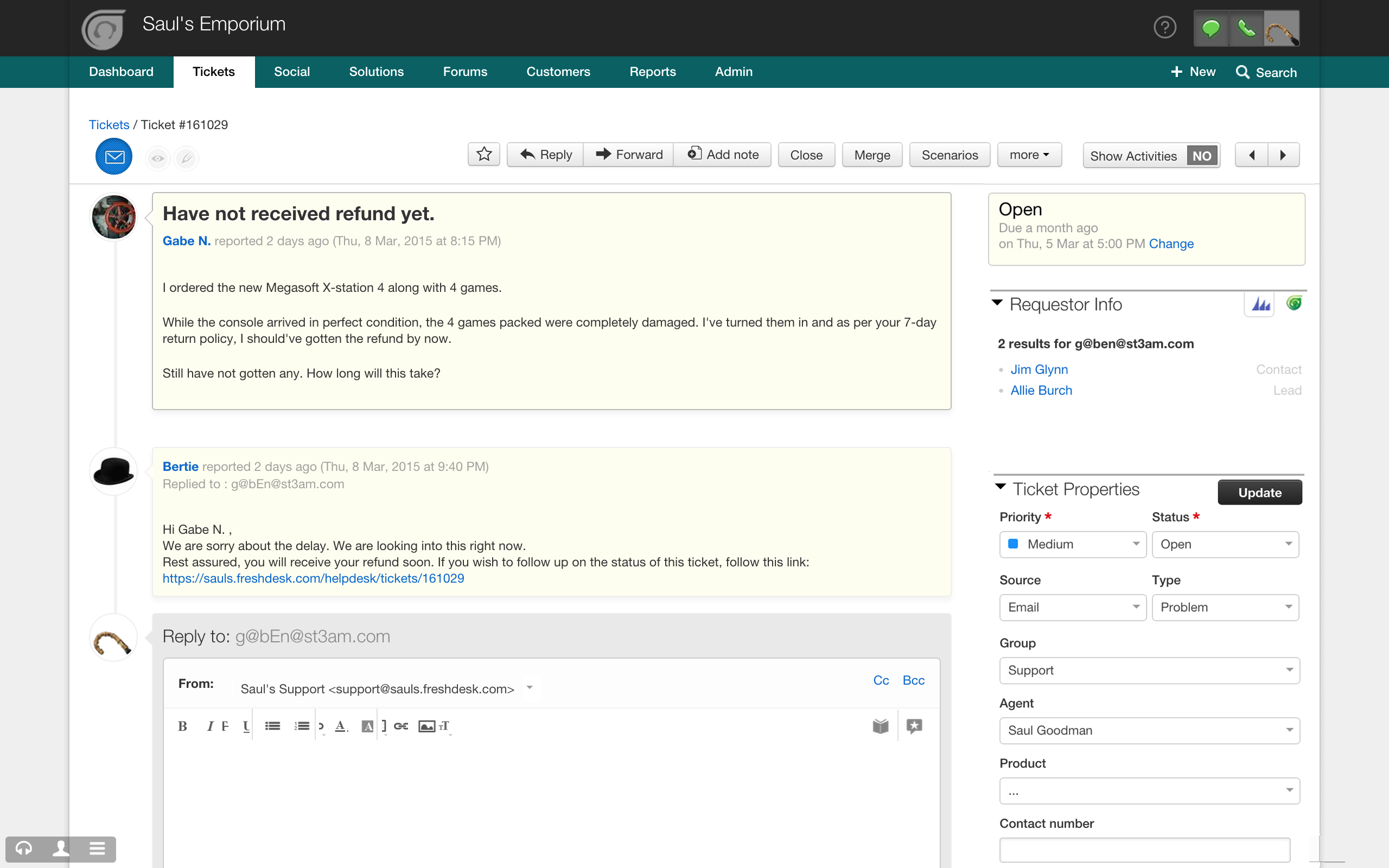Click the help question mark icon

(x=1164, y=28)
